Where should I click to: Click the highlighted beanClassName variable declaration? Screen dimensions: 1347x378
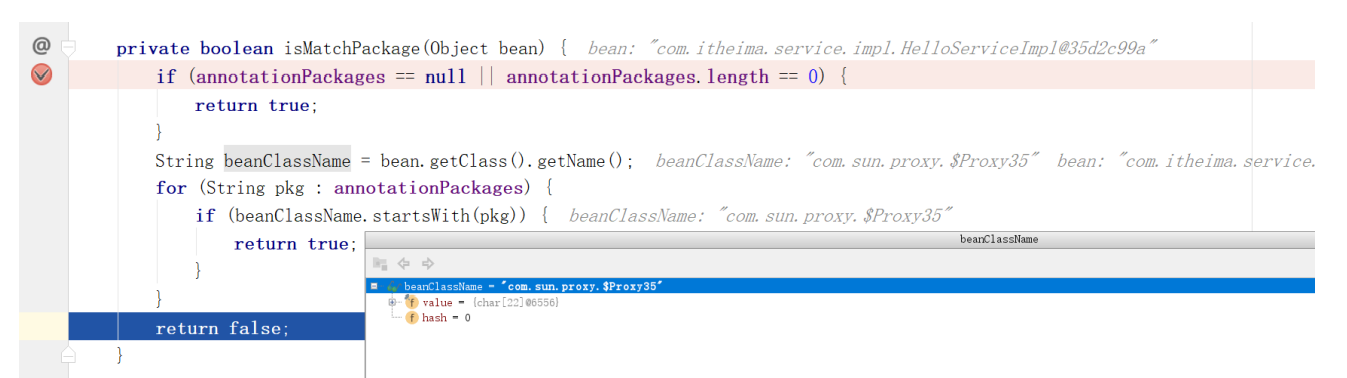(x=287, y=161)
